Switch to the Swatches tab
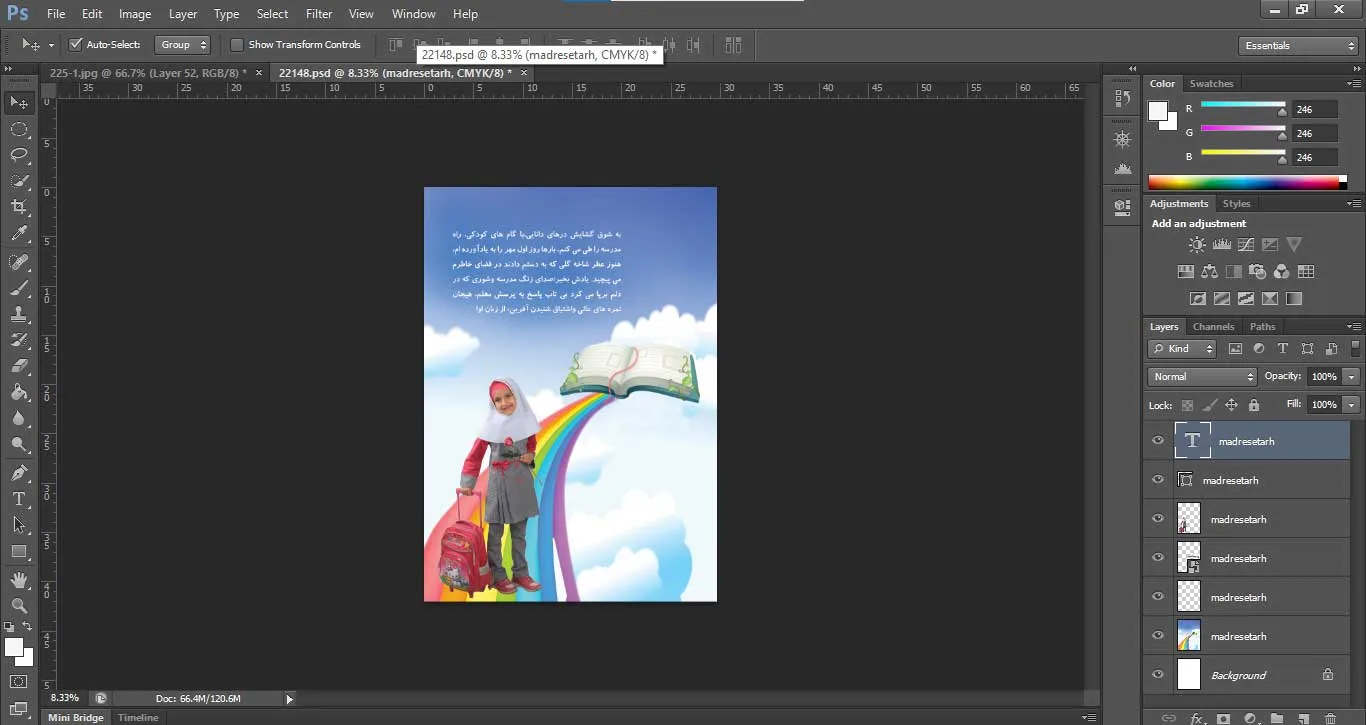The height and width of the screenshot is (725, 1366). point(1211,84)
